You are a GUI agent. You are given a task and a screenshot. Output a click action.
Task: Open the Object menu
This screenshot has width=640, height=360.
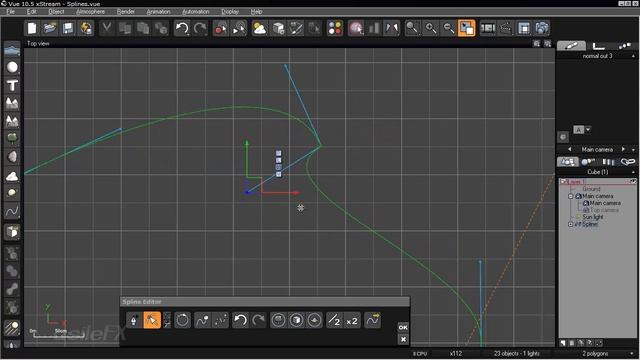tap(56, 11)
